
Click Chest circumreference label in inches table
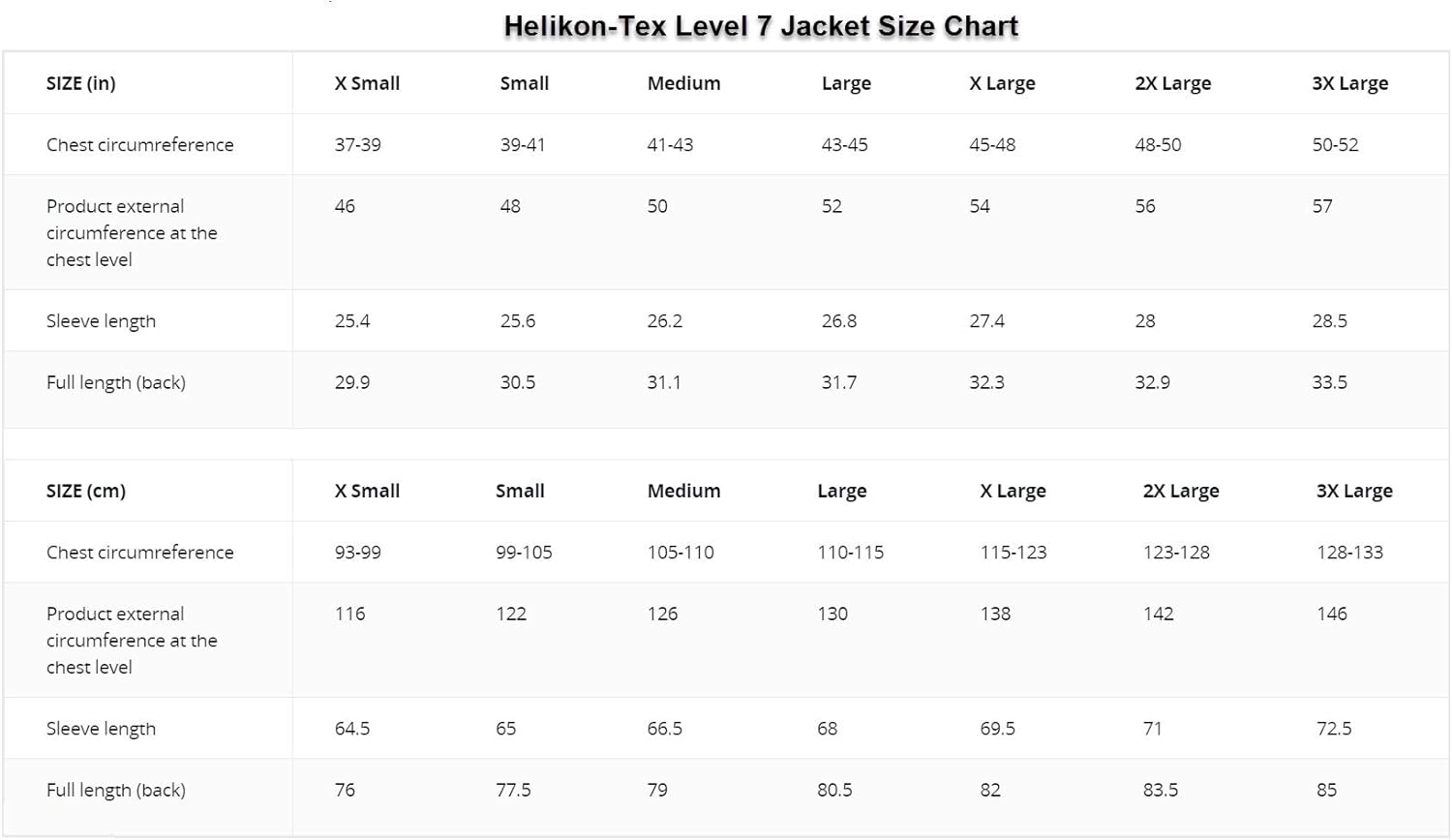pos(140,145)
